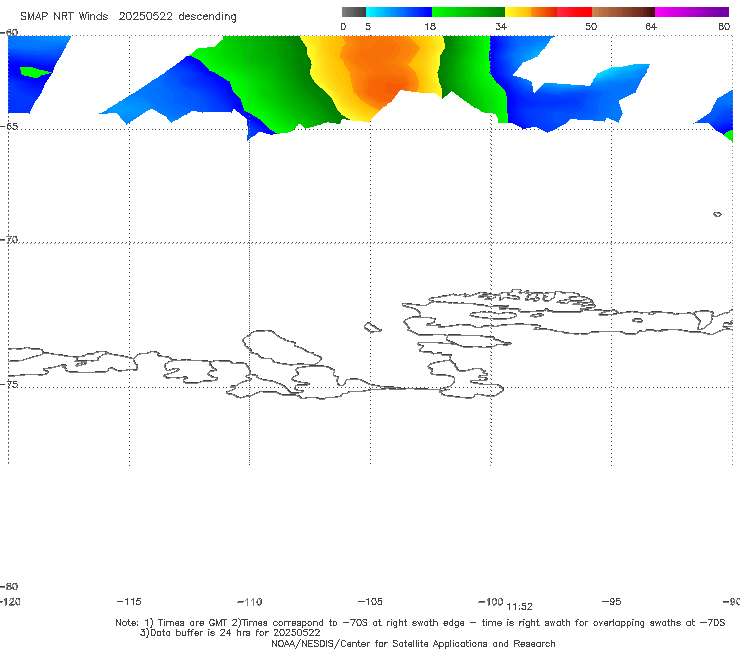Click the small island outline near -70 latitude
This screenshot has width=740, height=650.
point(717,214)
